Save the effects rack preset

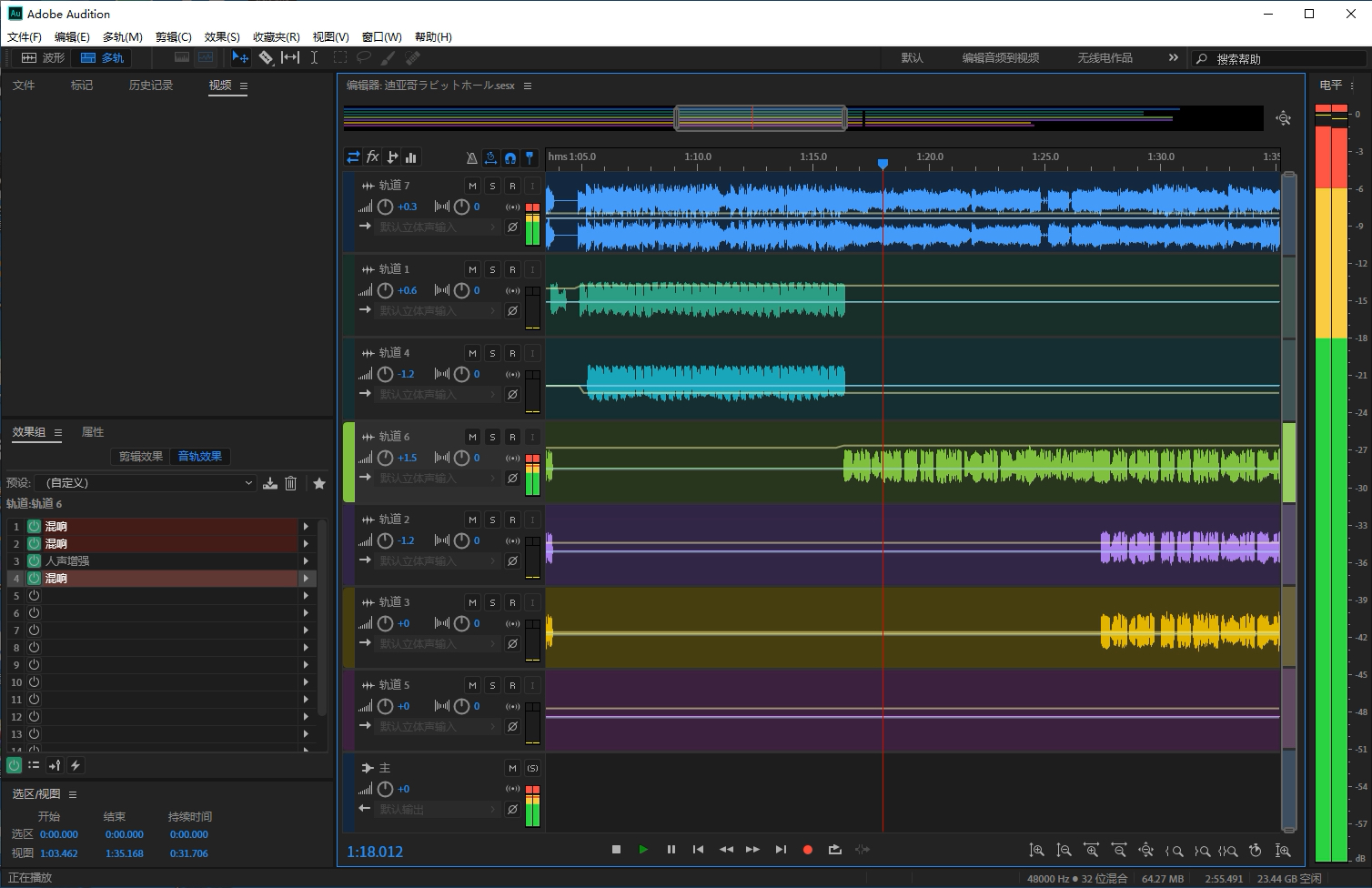pyautogui.click(x=270, y=483)
